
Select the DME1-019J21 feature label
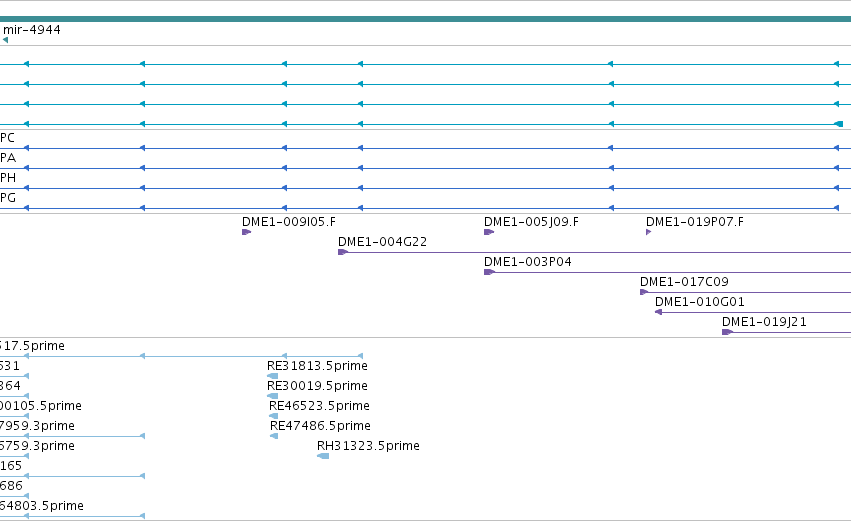764,322
